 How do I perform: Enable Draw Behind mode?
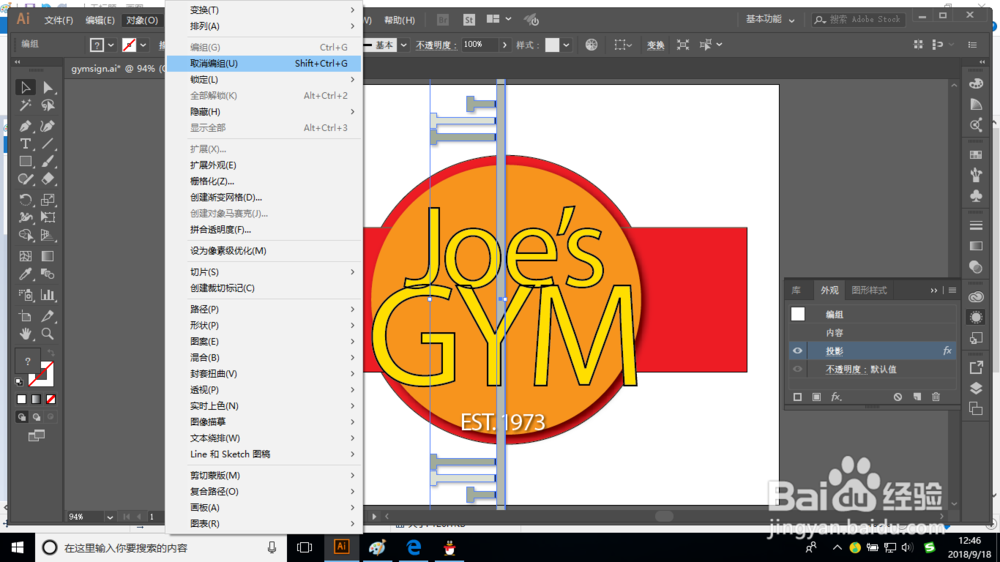(36, 417)
